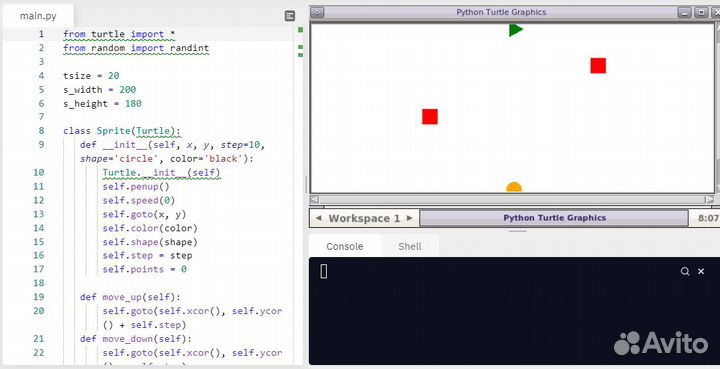Switch to the Console tab
The width and height of the screenshot is (720, 369).
(344, 246)
